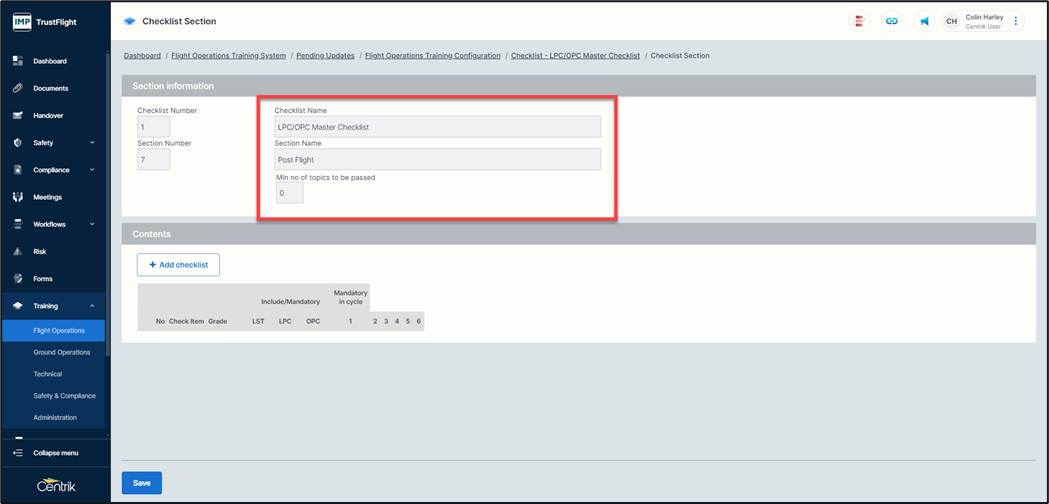Click the Section Name input field
This screenshot has width=1049, height=504.
(x=437, y=159)
